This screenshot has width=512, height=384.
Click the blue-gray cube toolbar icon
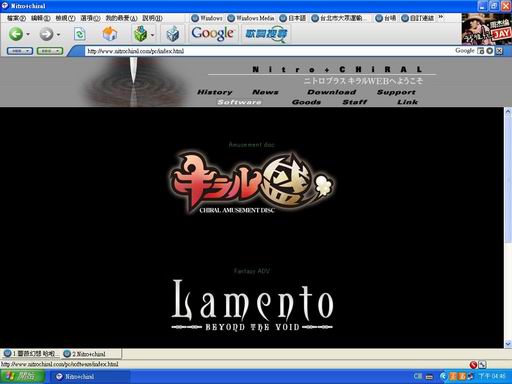(172, 34)
